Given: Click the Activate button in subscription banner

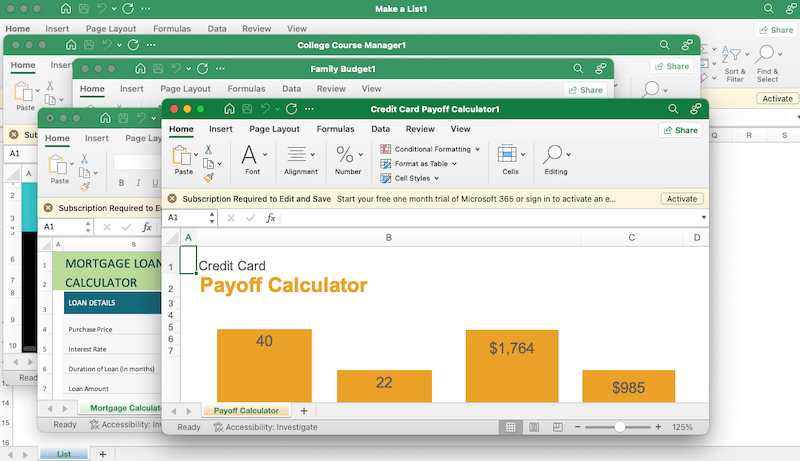Looking at the screenshot, I should click(681, 199).
